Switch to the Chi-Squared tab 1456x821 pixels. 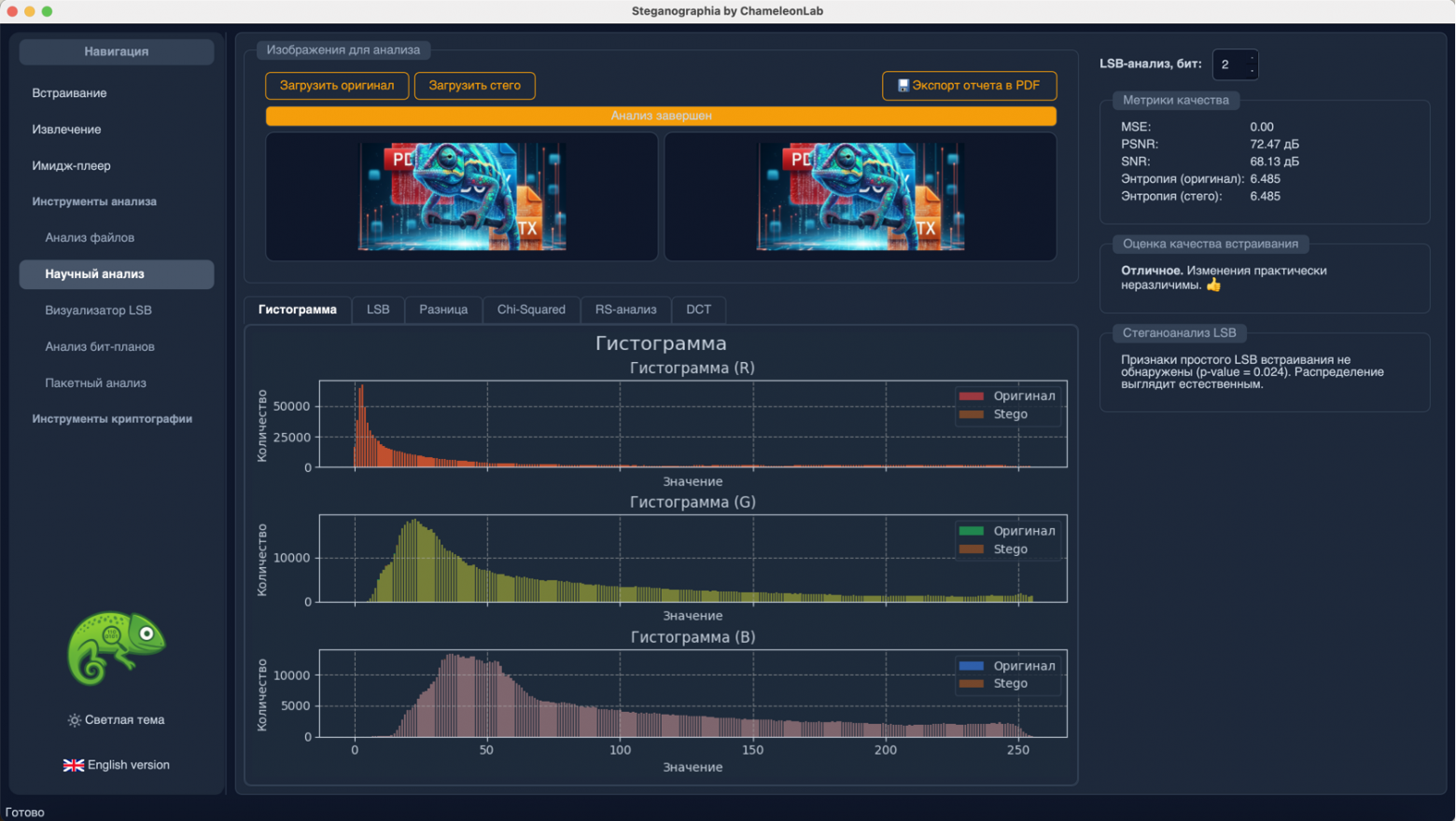click(530, 310)
